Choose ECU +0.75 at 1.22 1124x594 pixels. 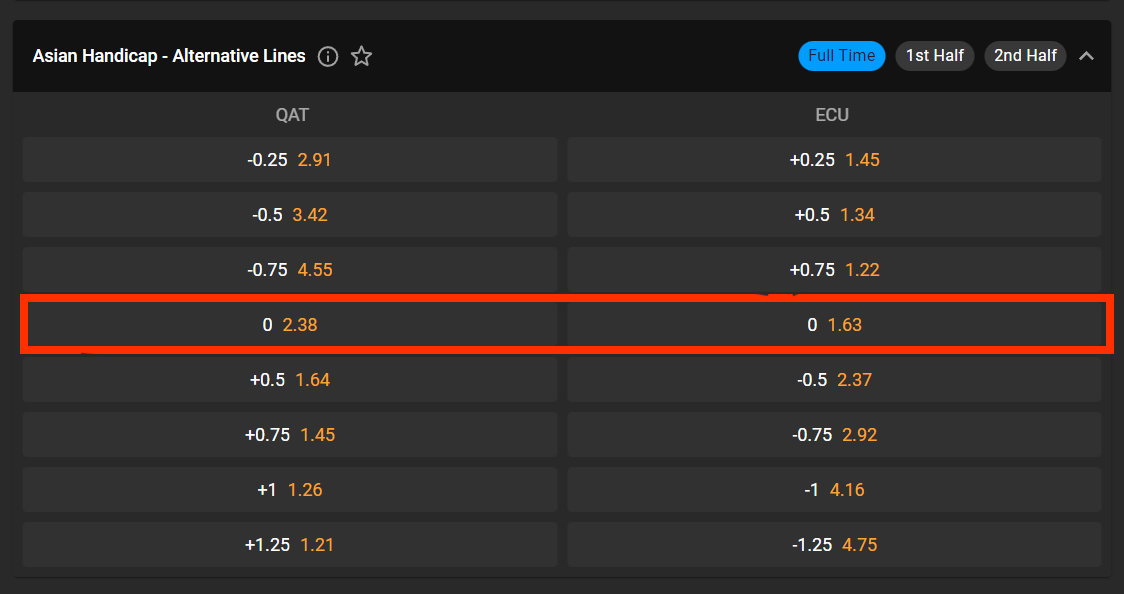(834, 269)
